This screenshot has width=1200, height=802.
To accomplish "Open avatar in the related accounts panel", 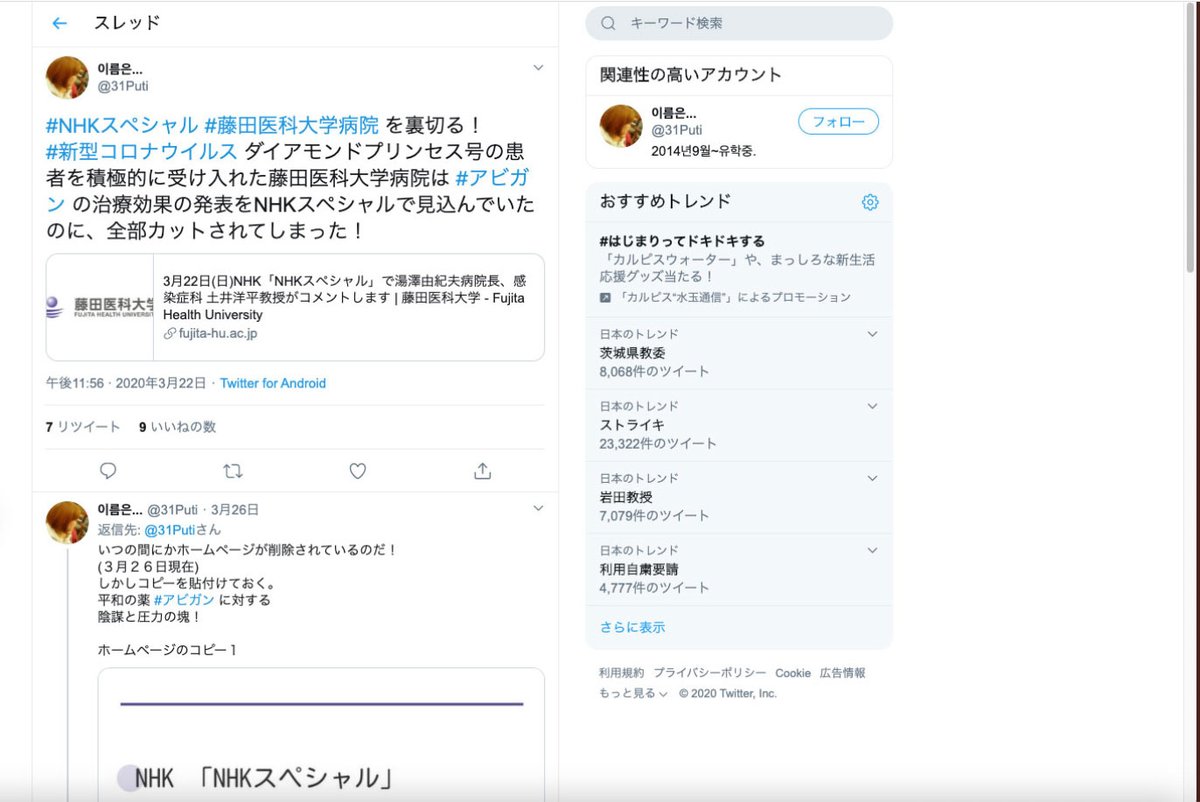I will coord(621,125).
